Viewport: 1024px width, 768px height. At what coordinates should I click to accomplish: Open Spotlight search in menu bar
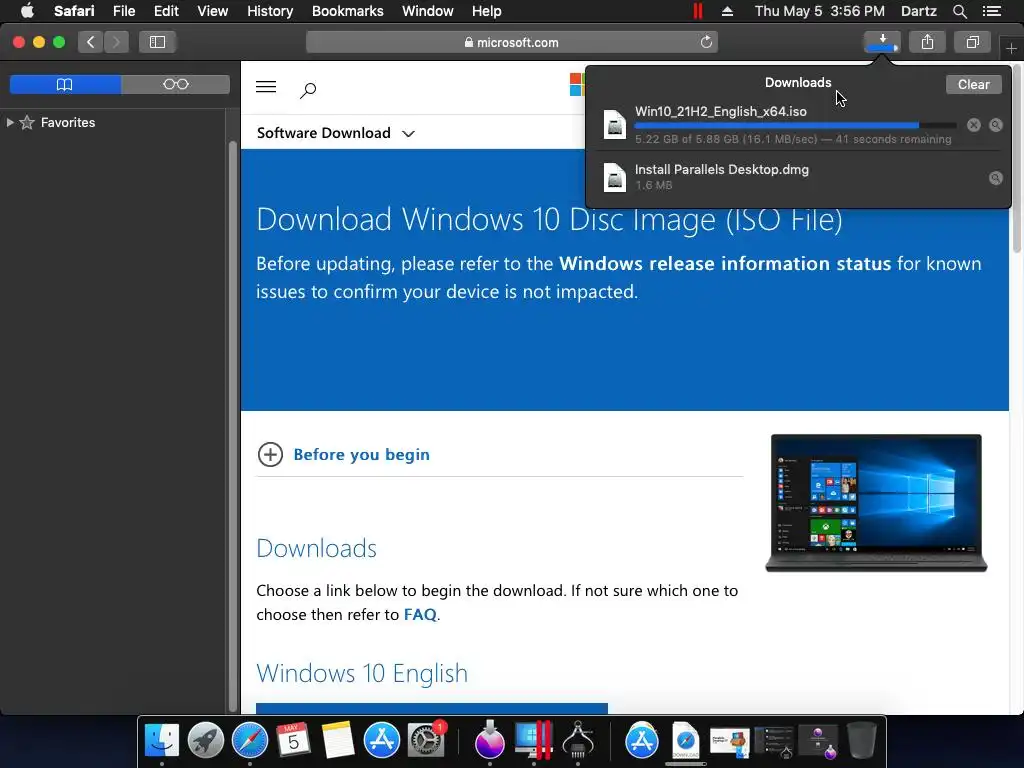pos(959,11)
